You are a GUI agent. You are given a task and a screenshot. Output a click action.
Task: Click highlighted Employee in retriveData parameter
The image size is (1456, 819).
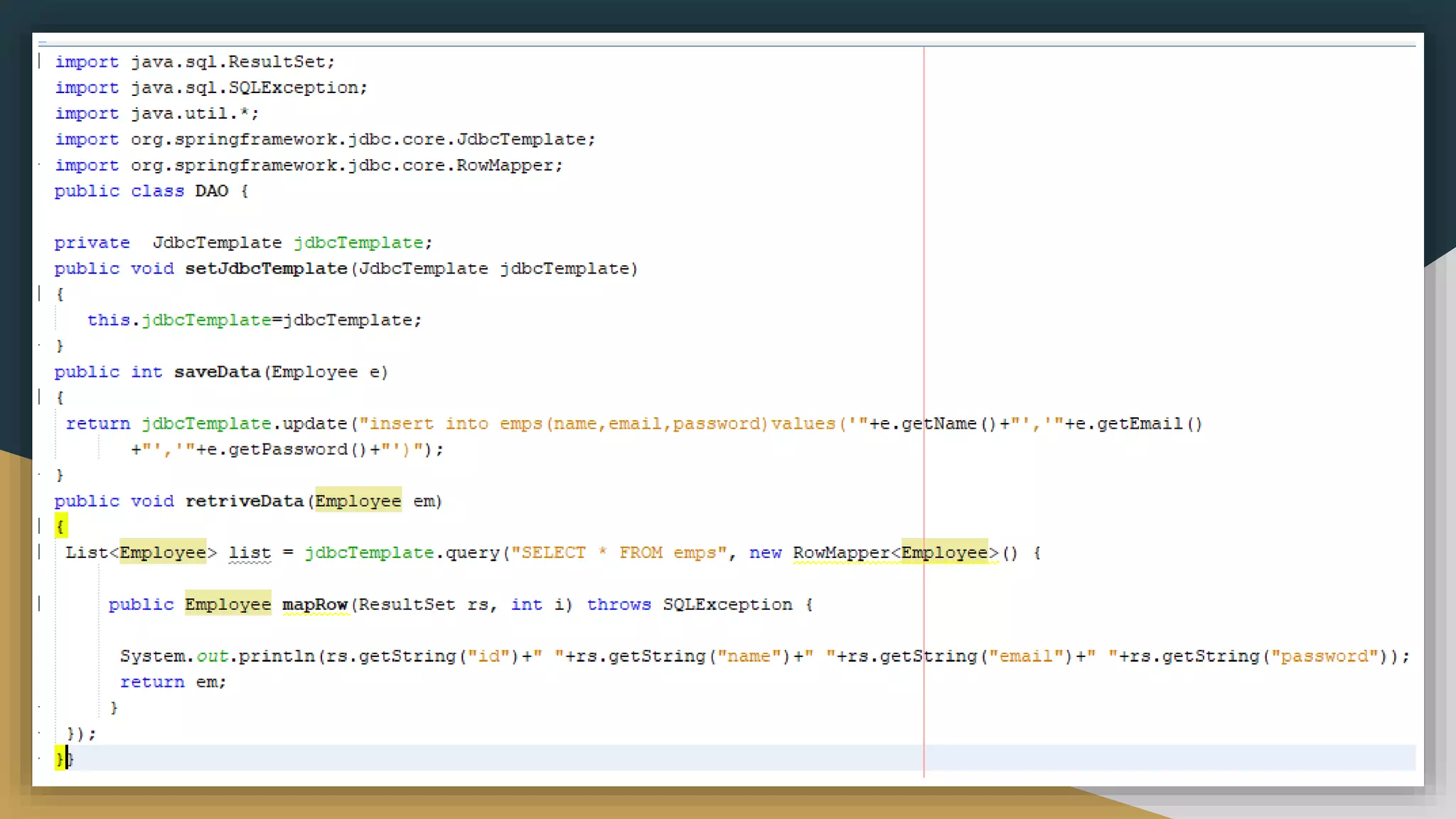tap(358, 501)
